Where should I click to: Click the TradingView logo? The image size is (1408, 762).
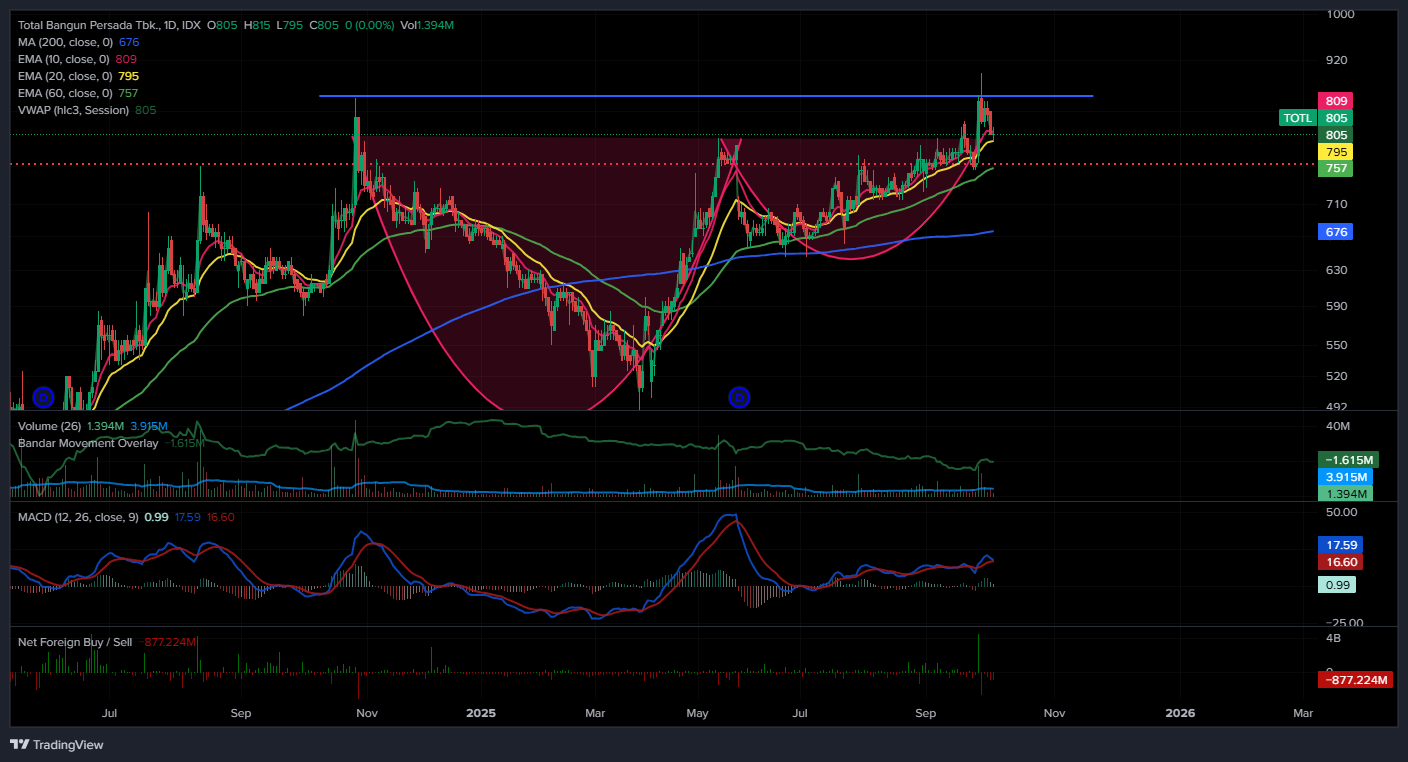(x=56, y=745)
